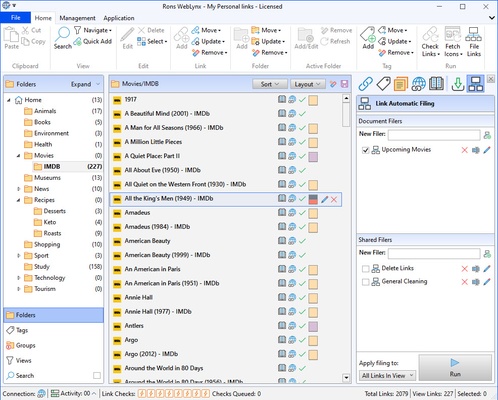Open the reader icon for 1917

point(282,99)
